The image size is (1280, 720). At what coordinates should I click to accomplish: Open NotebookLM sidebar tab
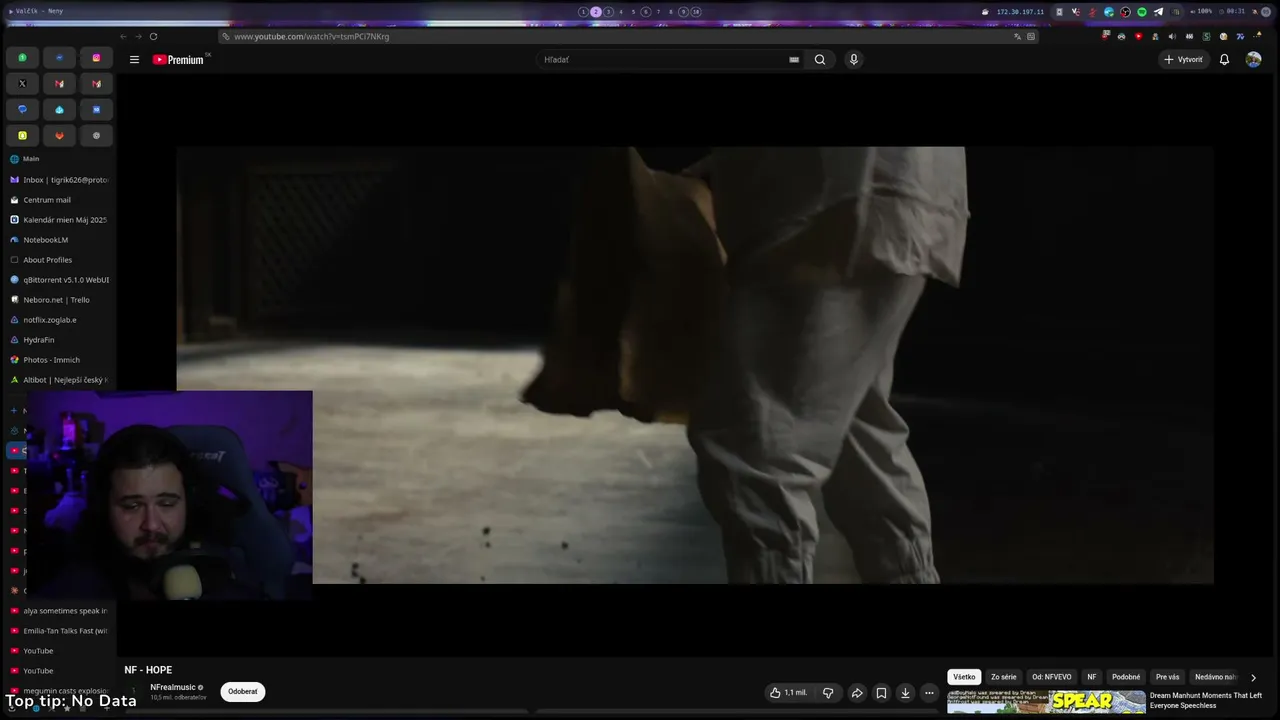59,240
